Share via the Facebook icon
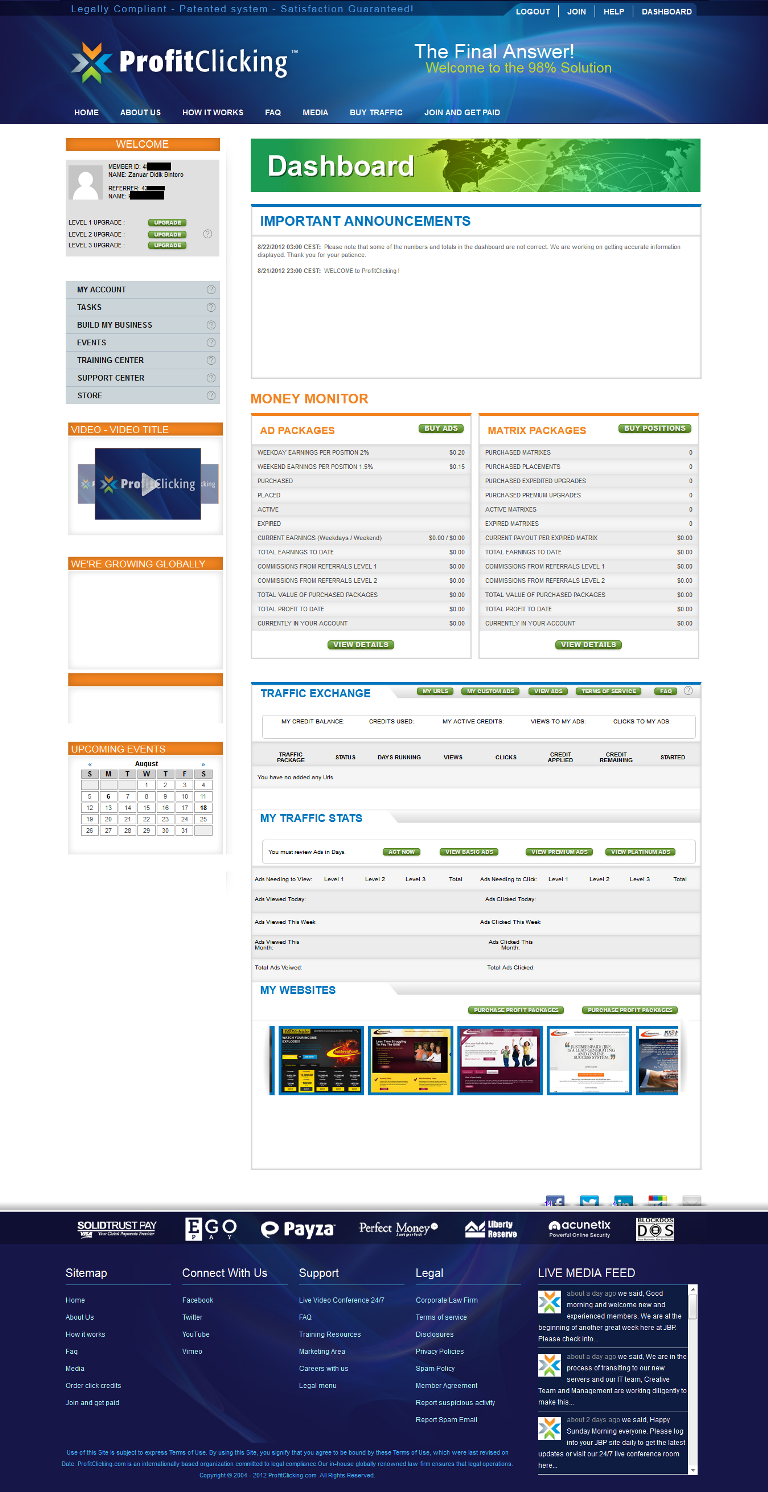Screen dimensions: 768x1492 click(555, 1202)
